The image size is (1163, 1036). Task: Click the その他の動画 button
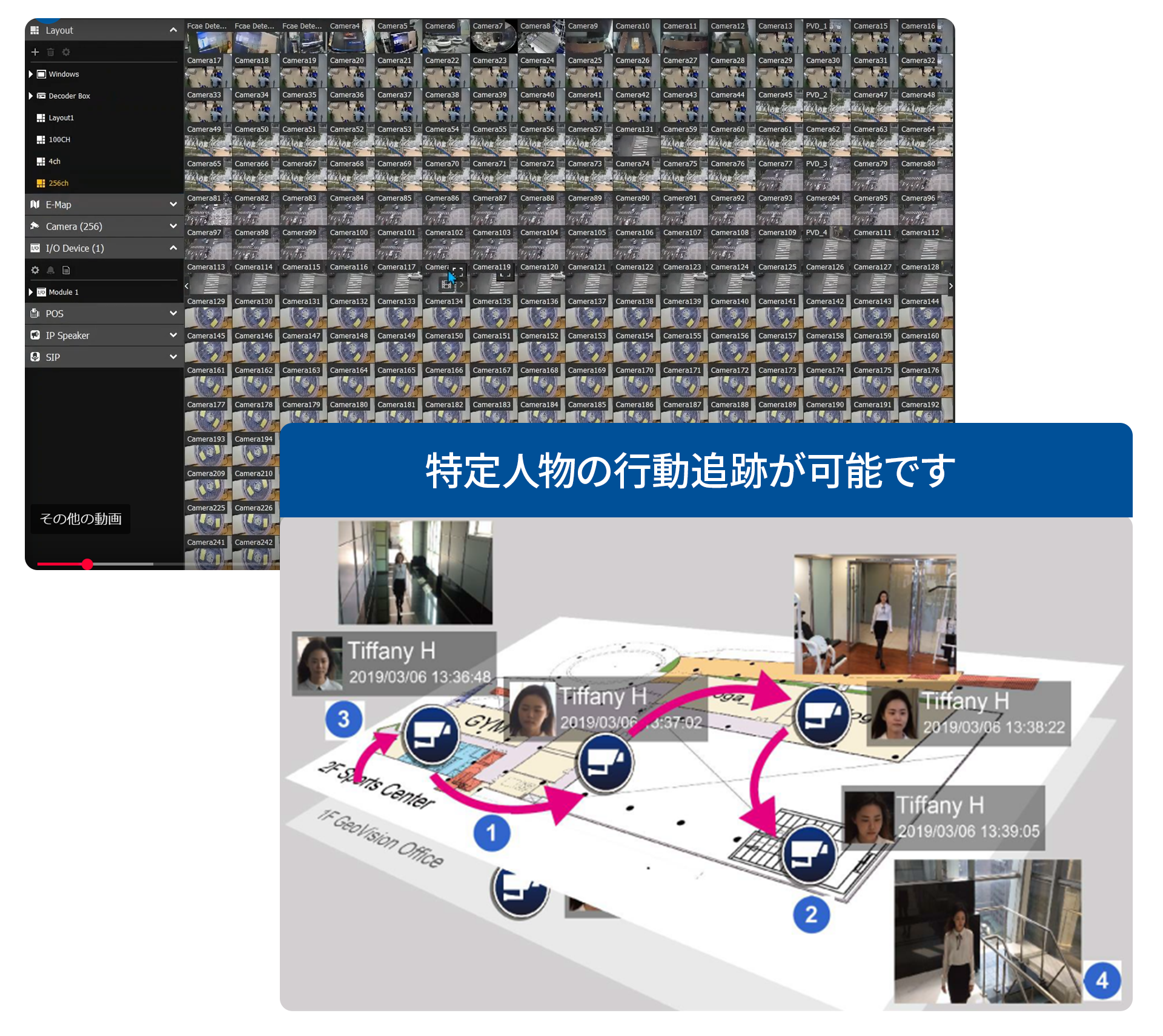81,519
